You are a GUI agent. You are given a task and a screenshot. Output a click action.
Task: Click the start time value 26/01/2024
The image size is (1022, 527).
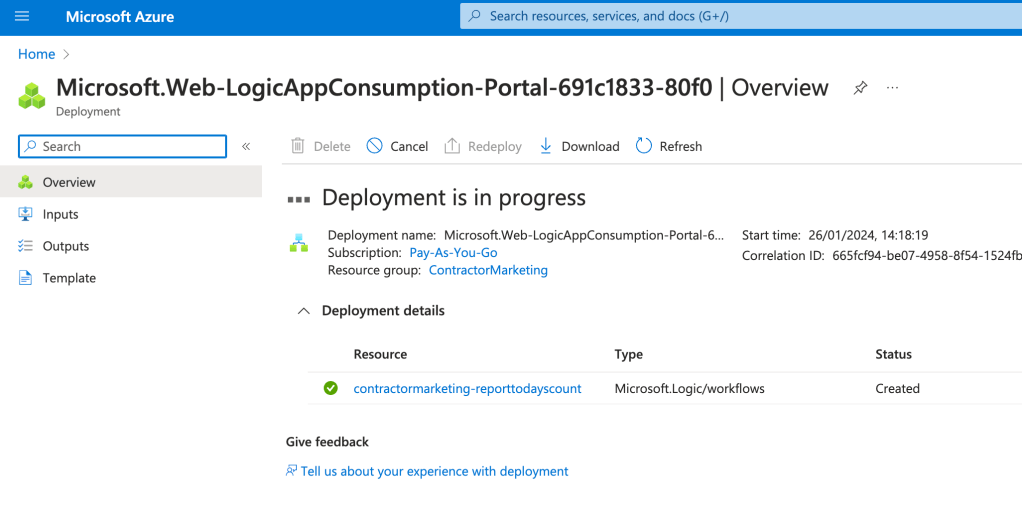(x=868, y=235)
